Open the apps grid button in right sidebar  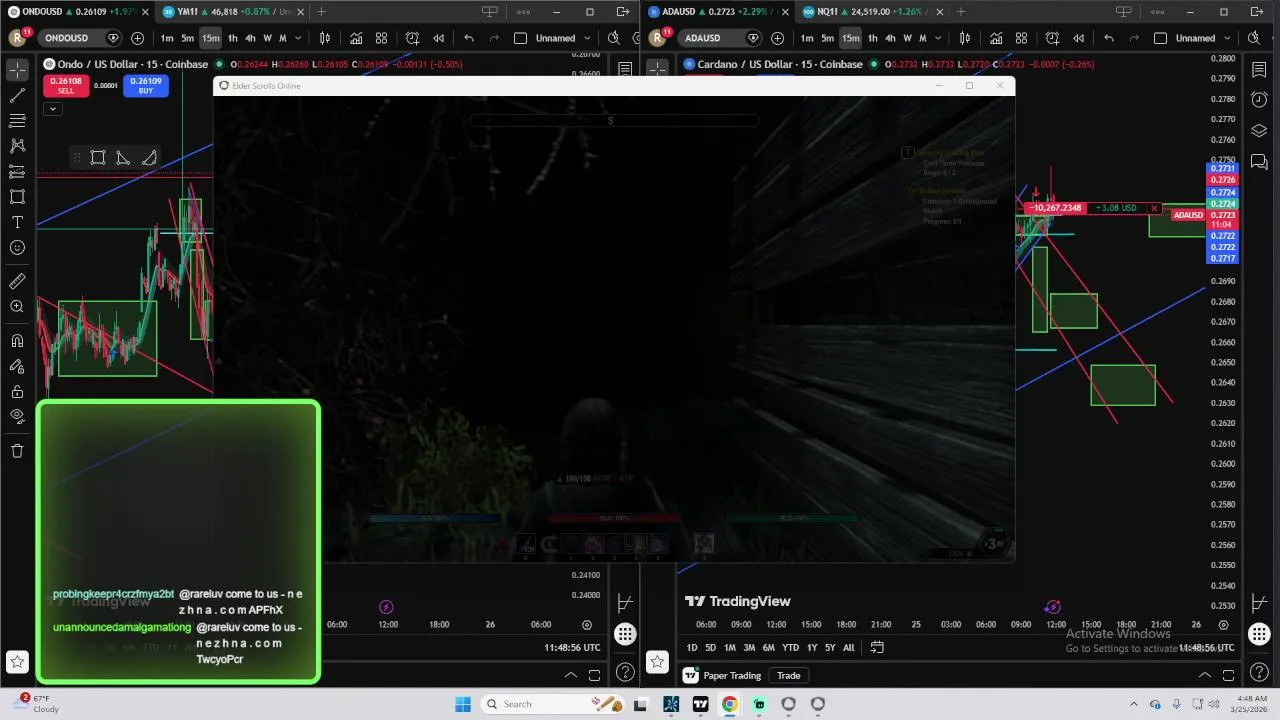(1259, 634)
